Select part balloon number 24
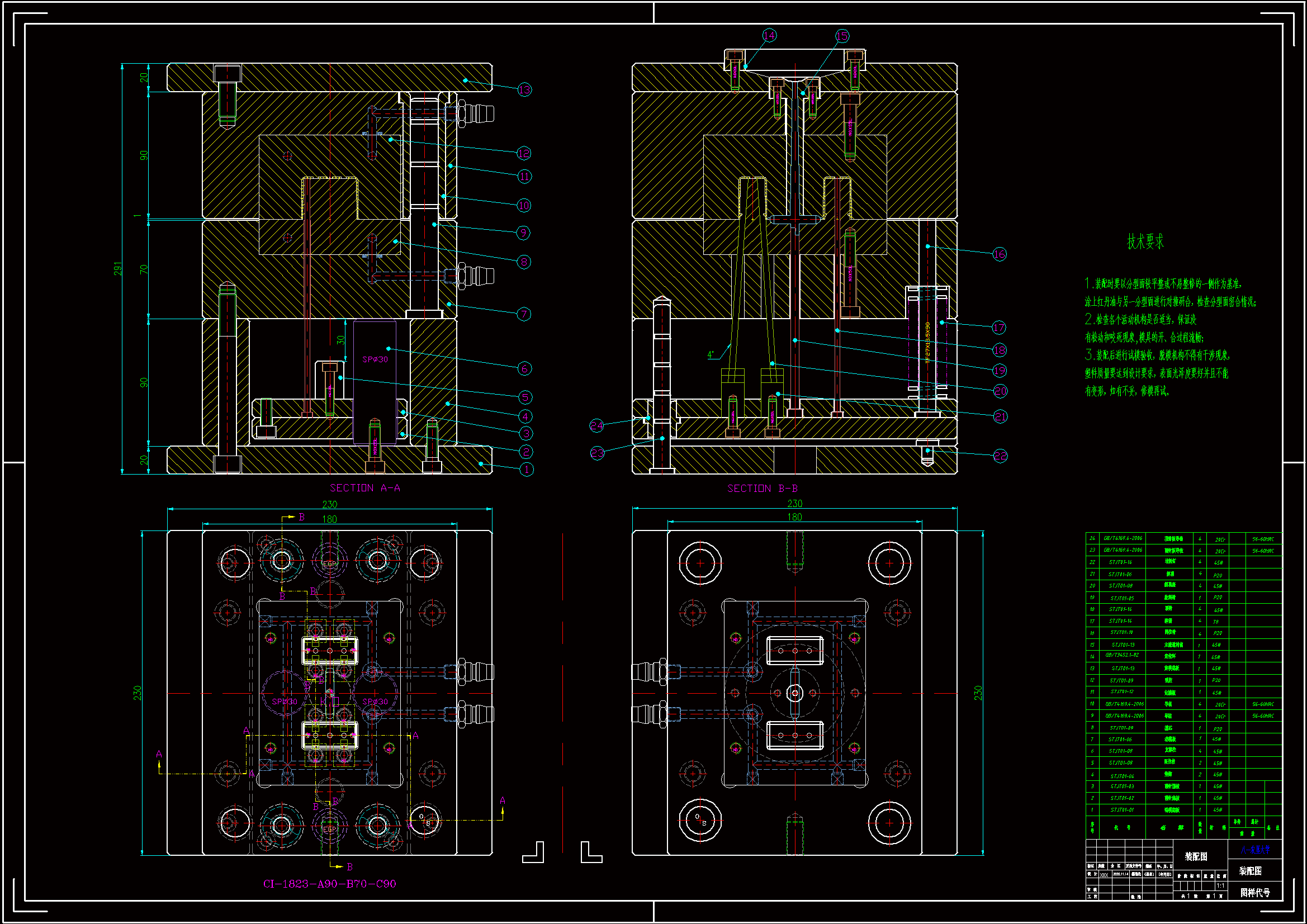The height and width of the screenshot is (924, 1307). click(x=596, y=425)
